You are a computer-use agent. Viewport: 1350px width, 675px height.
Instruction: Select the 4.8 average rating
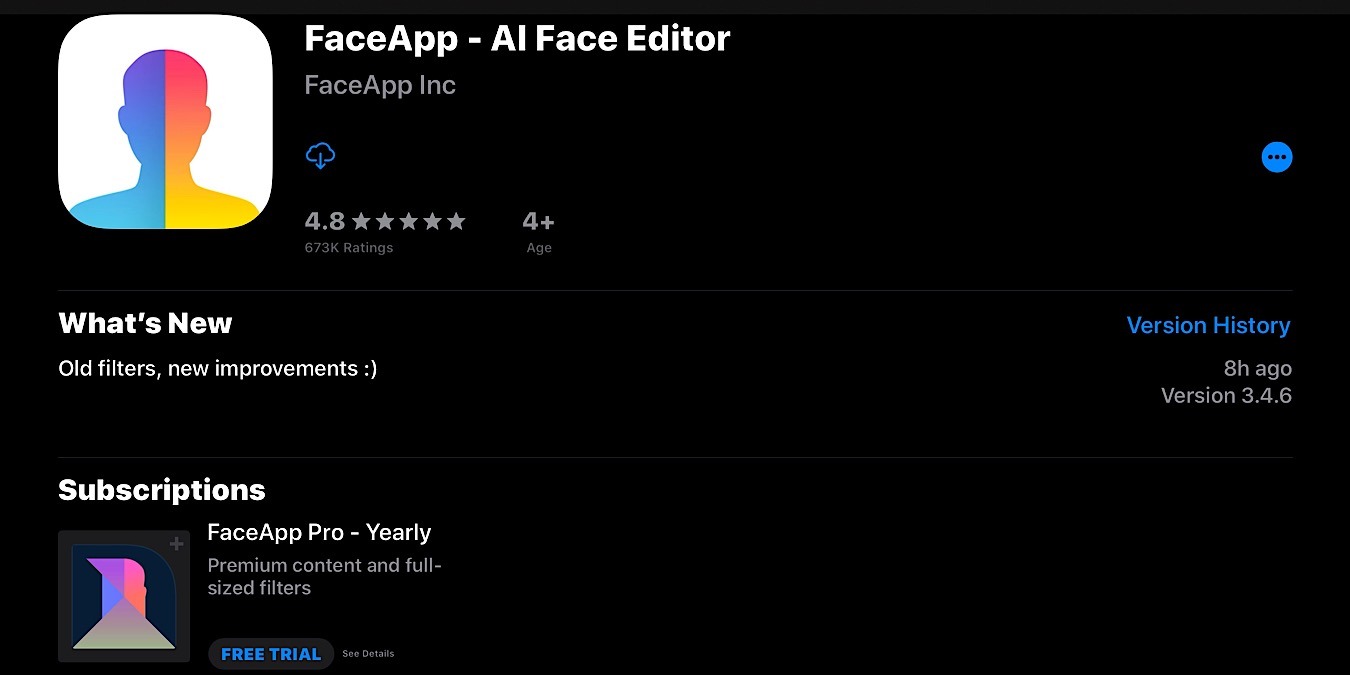point(324,221)
